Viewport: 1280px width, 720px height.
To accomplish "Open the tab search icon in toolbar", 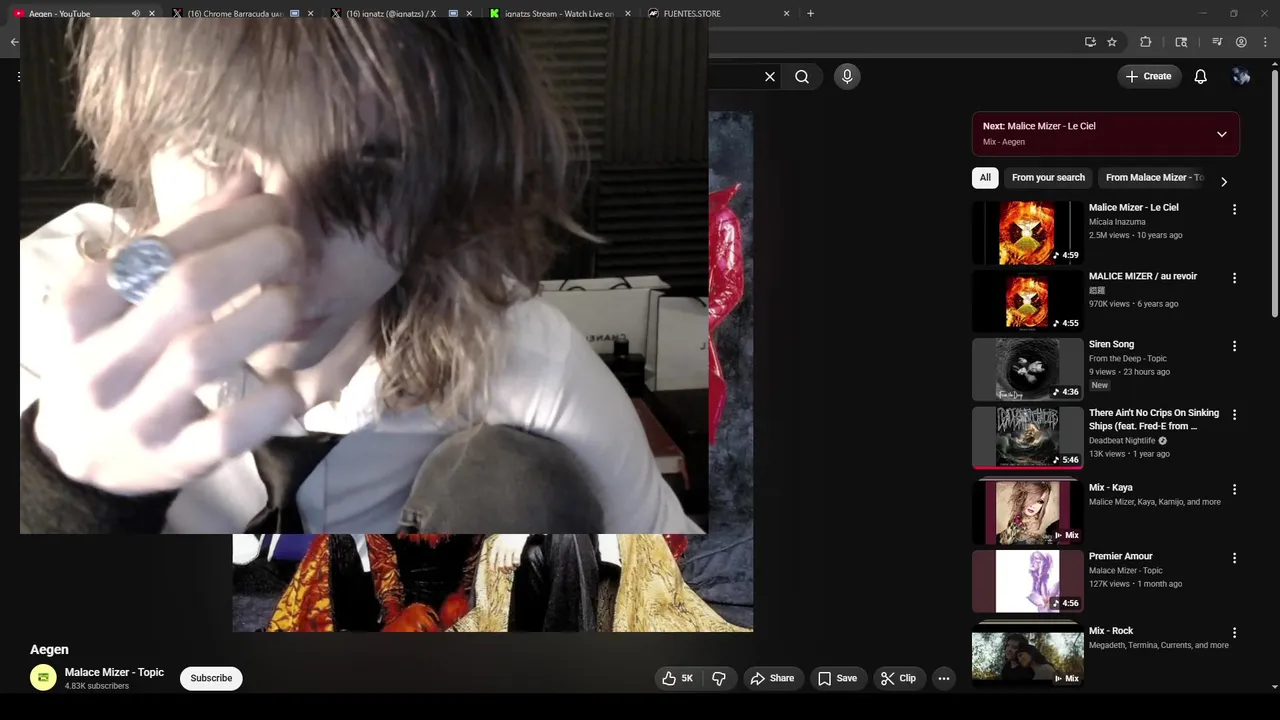I will click(x=1181, y=42).
